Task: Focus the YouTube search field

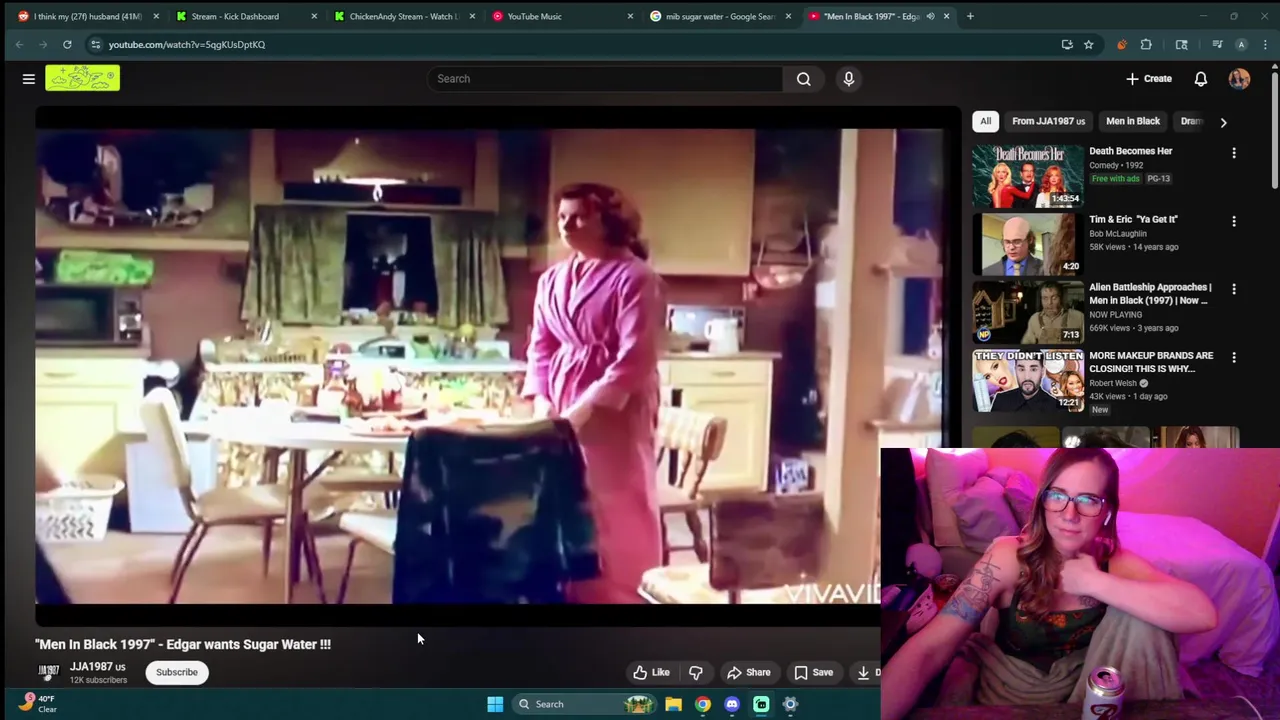Action: 605,79
